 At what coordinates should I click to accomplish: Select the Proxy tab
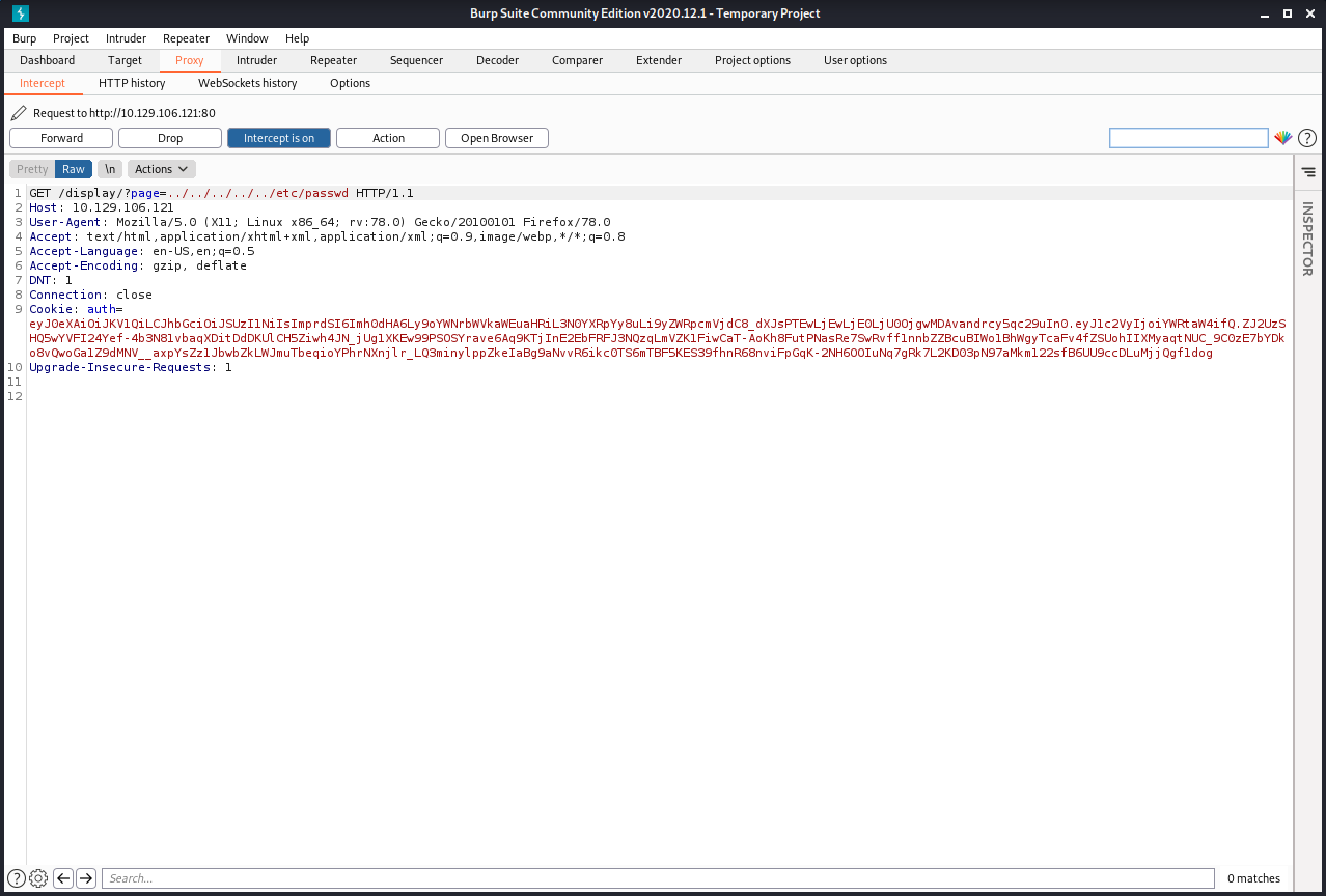click(189, 61)
